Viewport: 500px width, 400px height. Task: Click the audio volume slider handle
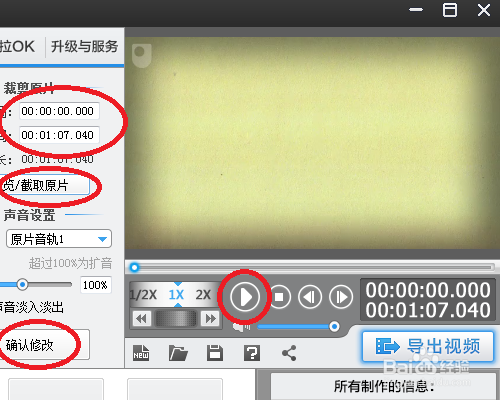[x=22, y=284]
